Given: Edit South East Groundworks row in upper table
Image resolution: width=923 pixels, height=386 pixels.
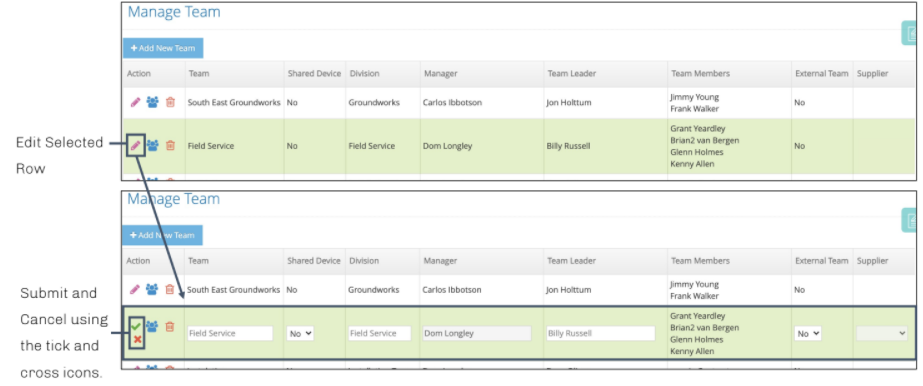Looking at the screenshot, I should tap(135, 102).
